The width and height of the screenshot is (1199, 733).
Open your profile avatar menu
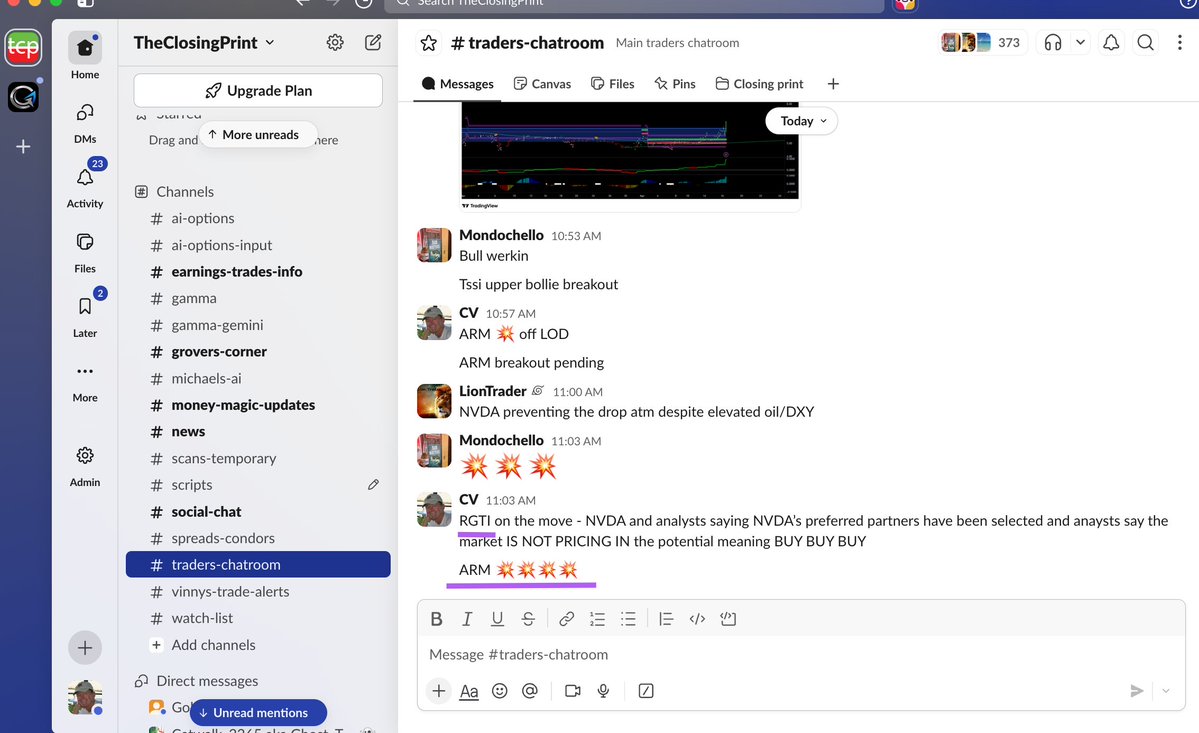coord(85,697)
